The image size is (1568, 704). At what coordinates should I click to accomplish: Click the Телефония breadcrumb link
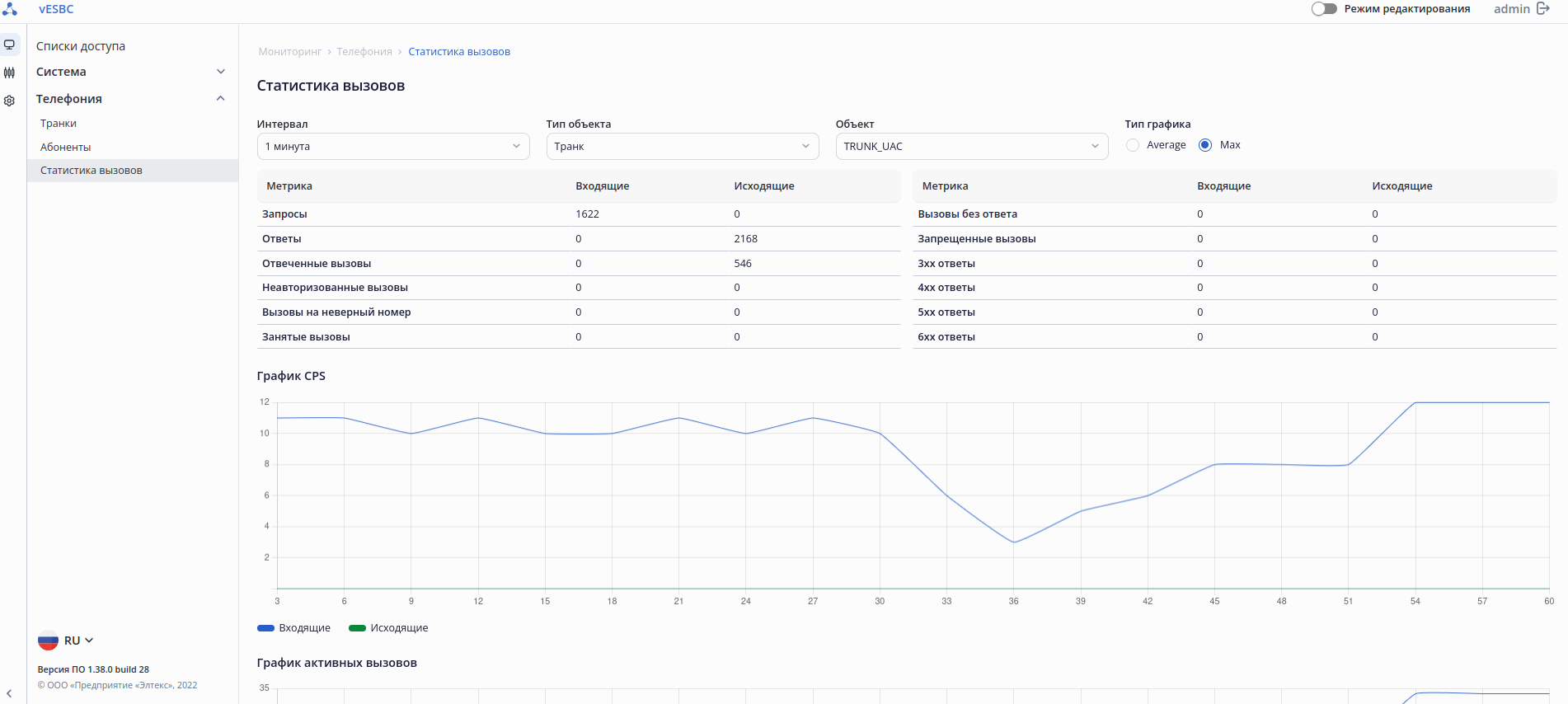click(364, 52)
